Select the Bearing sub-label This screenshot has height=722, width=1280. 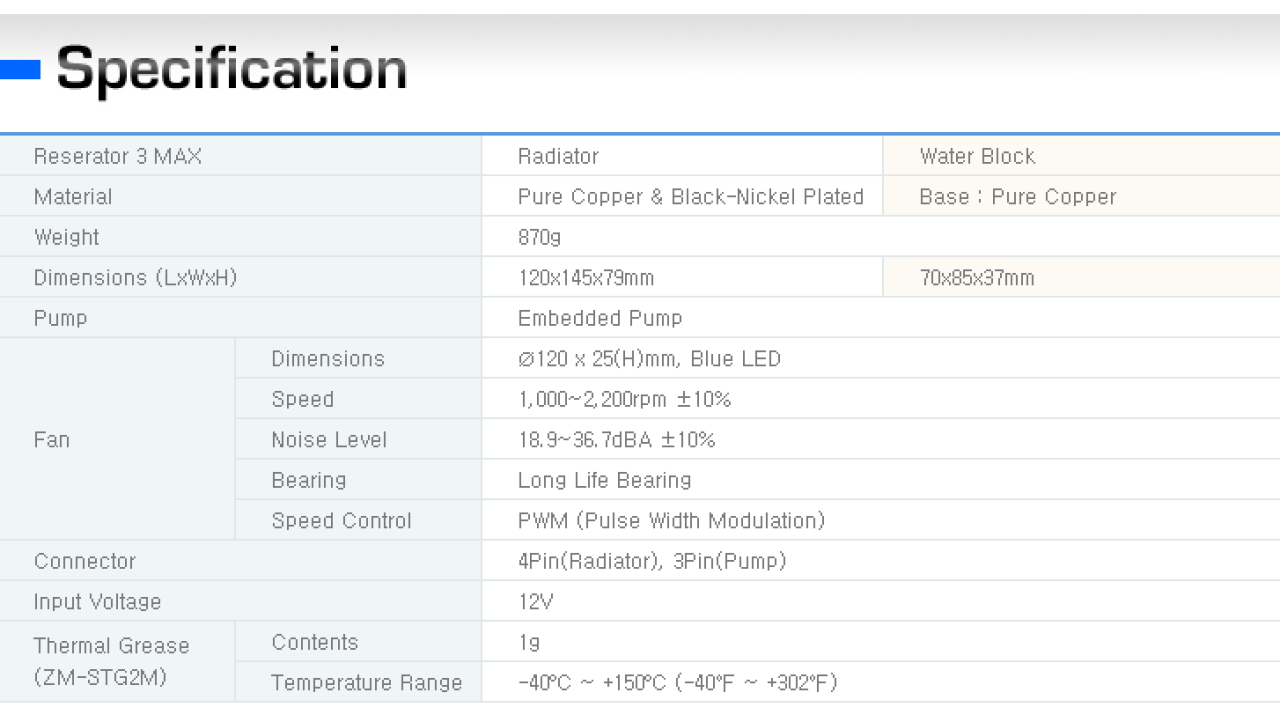[309, 480]
